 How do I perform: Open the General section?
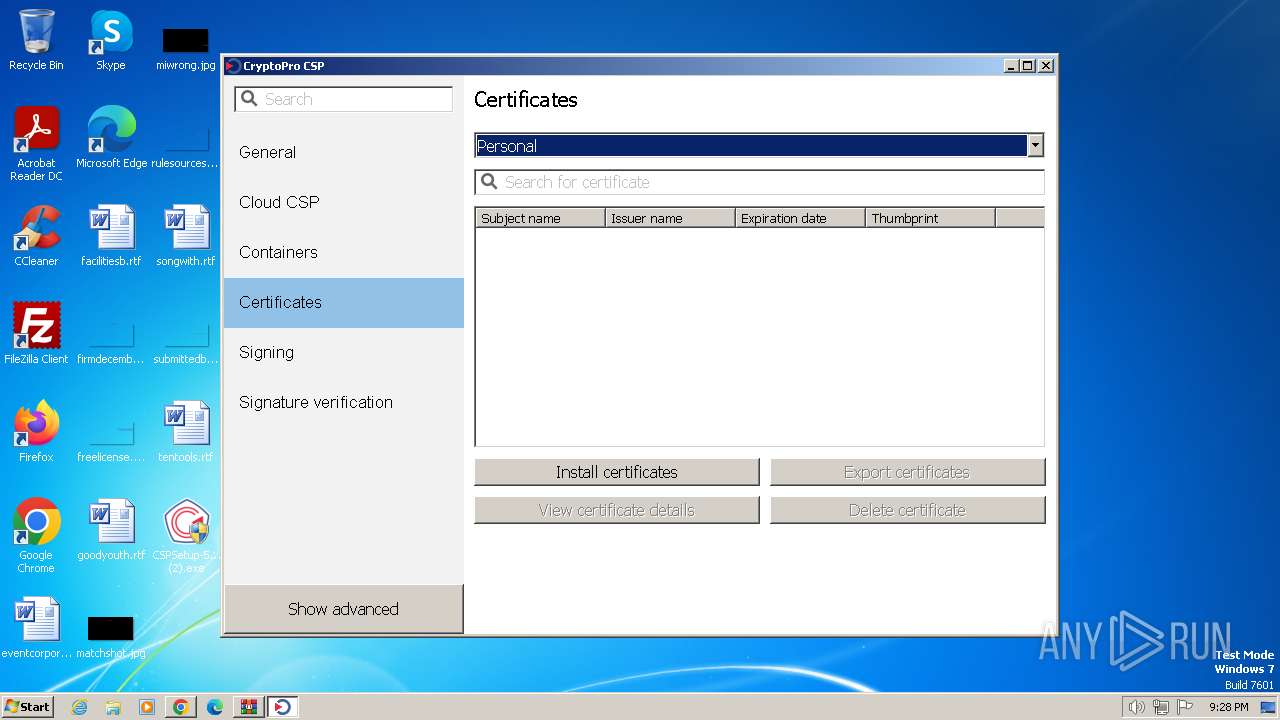click(344, 152)
